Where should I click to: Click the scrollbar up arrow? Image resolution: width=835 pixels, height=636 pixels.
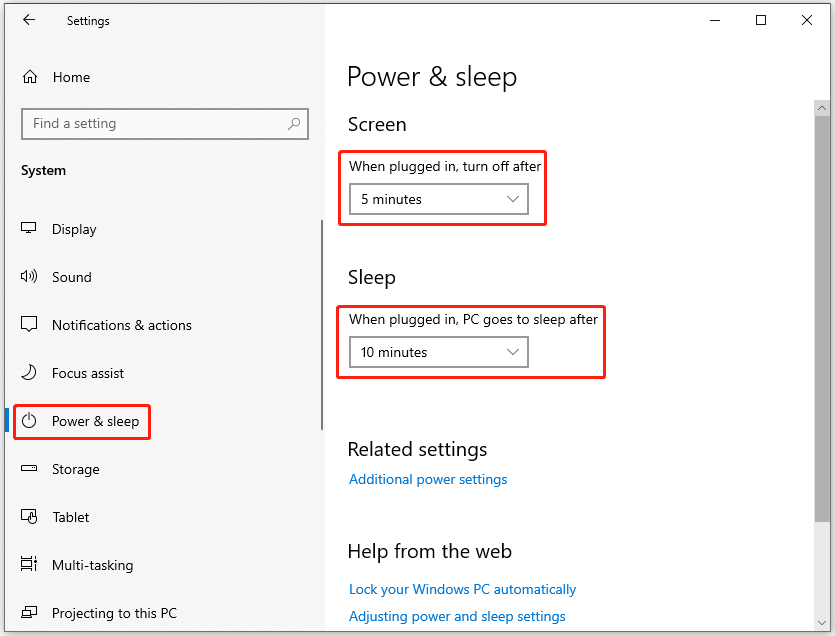pyautogui.click(x=822, y=107)
